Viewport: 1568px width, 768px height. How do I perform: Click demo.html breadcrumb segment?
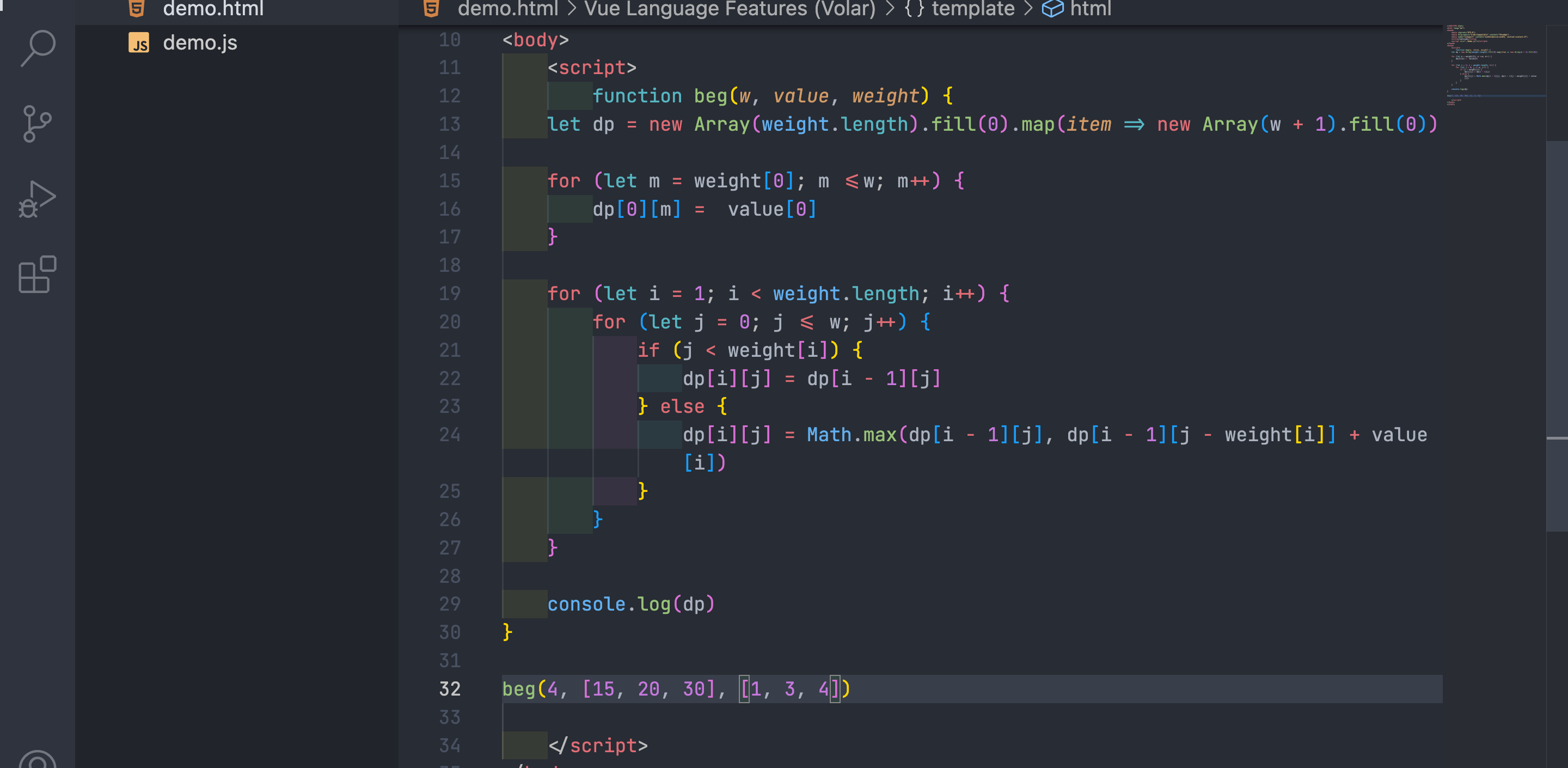507,9
